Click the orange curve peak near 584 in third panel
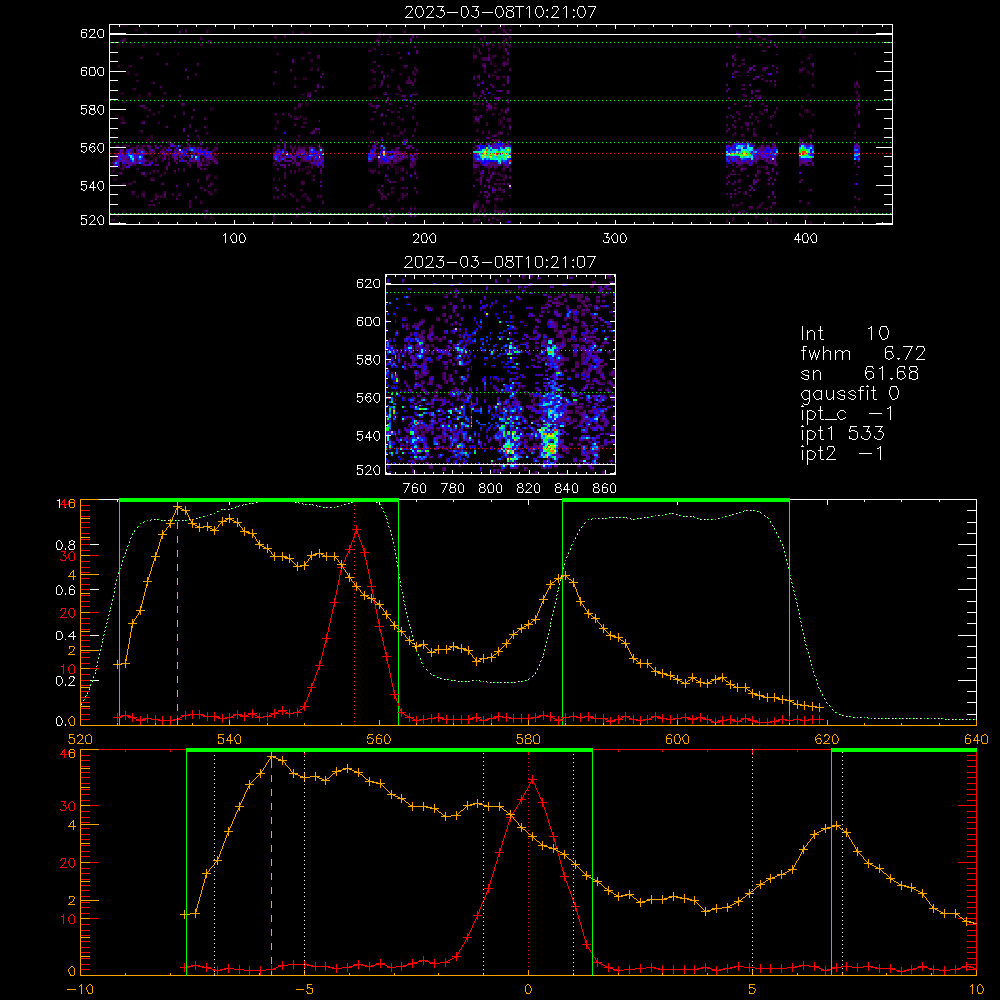 (564, 576)
